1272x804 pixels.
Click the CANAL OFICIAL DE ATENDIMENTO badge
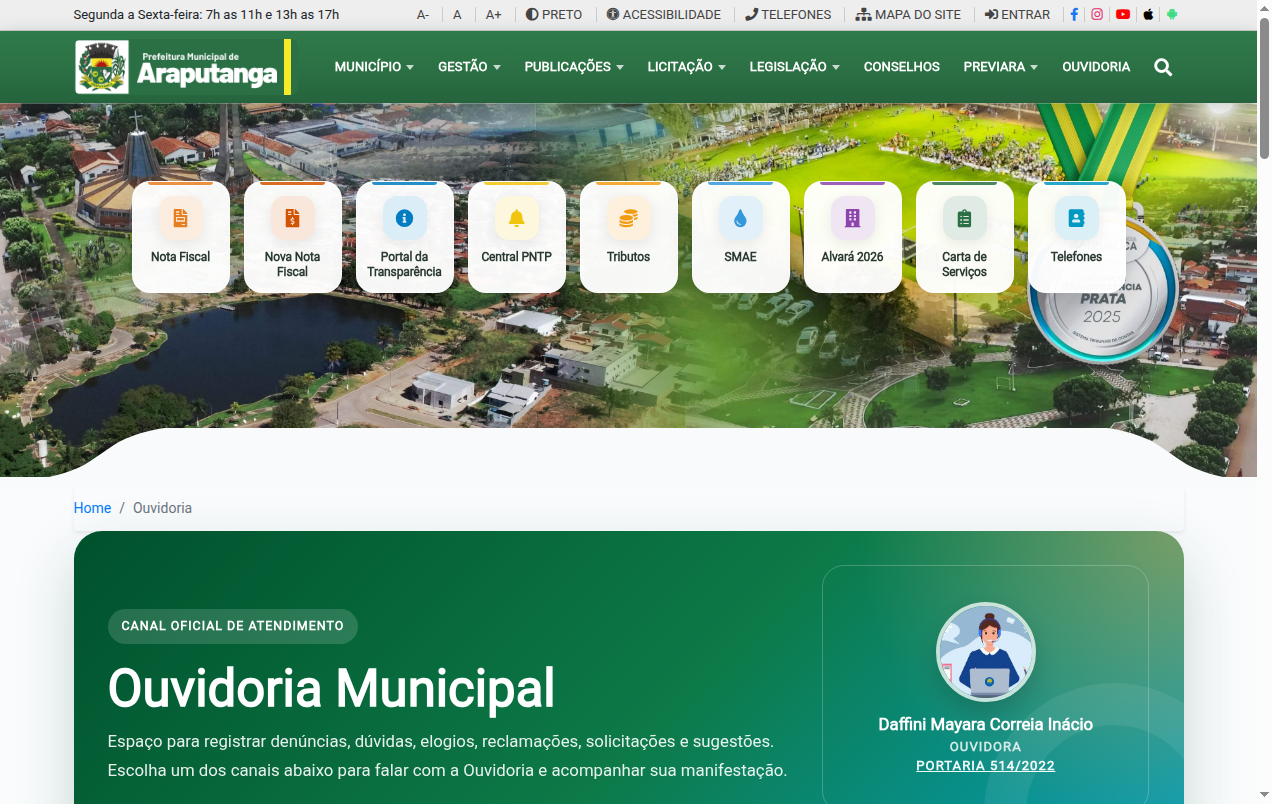(x=232, y=626)
